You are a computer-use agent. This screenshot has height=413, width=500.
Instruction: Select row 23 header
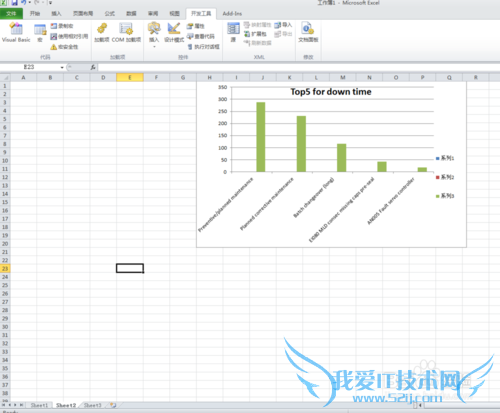(x=5, y=268)
